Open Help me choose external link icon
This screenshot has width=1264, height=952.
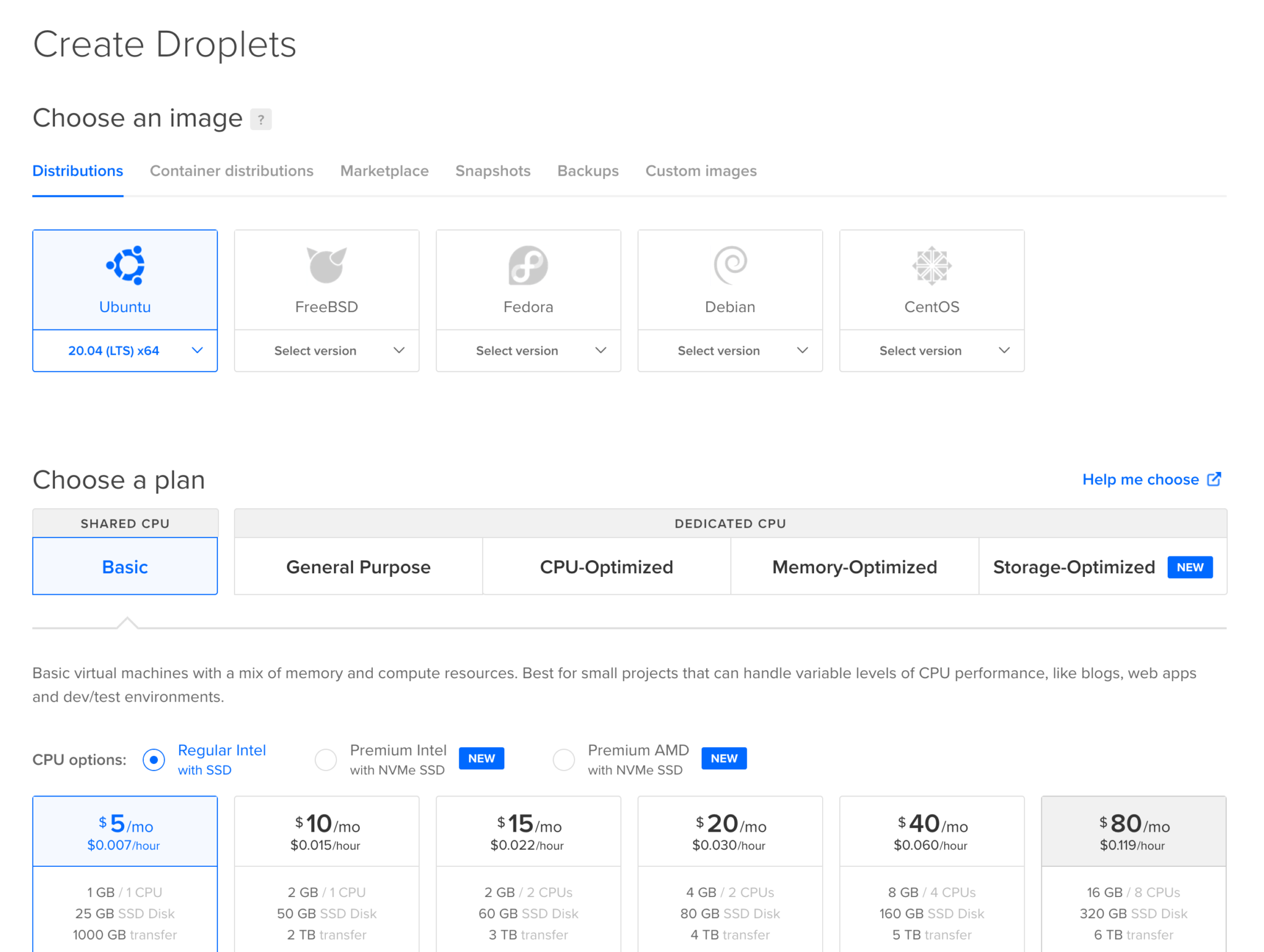pyautogui.click(x=1215, y=479)
